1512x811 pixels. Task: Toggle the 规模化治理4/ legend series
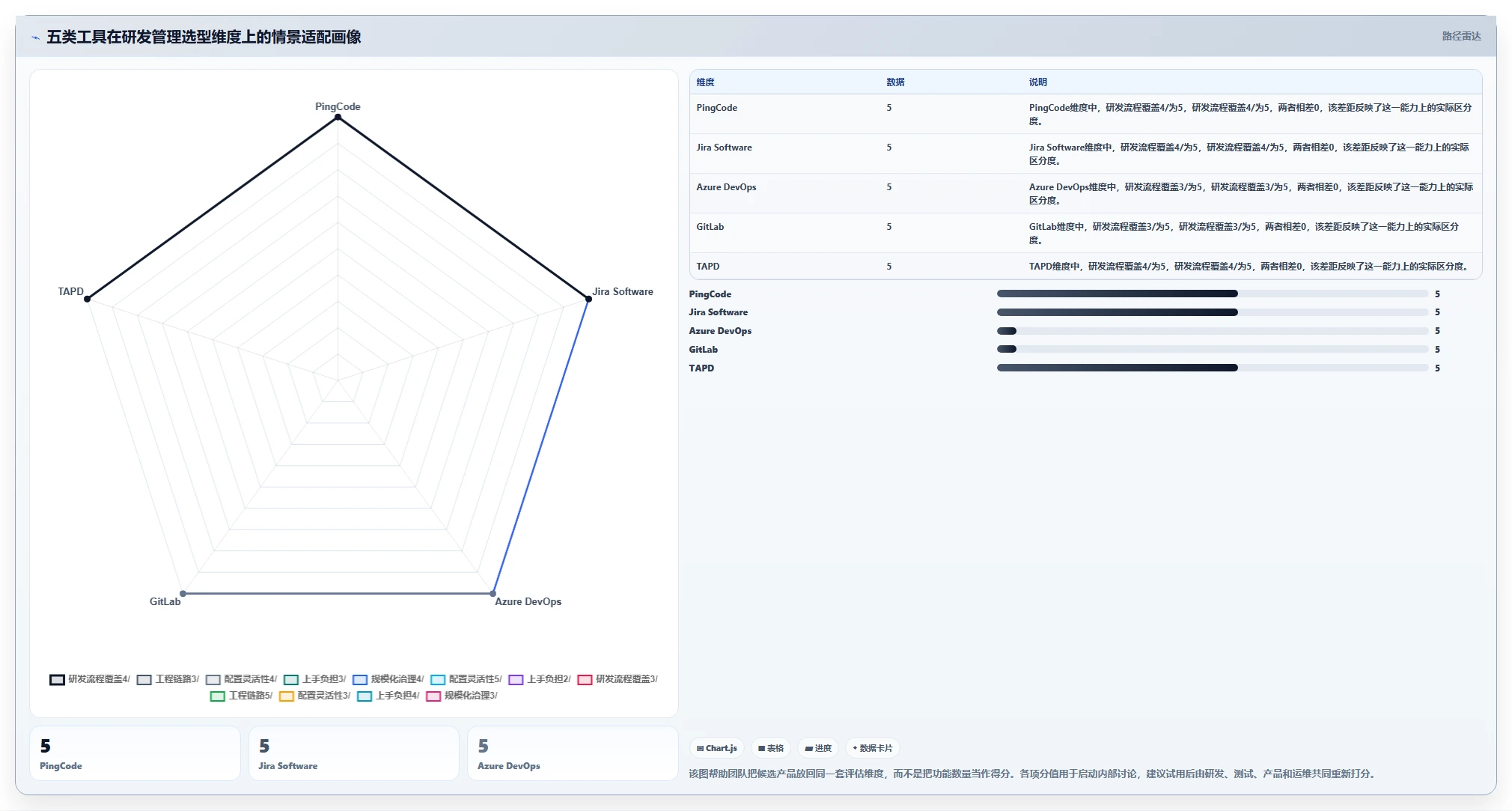pyautogui.click(x=388, y=679)
